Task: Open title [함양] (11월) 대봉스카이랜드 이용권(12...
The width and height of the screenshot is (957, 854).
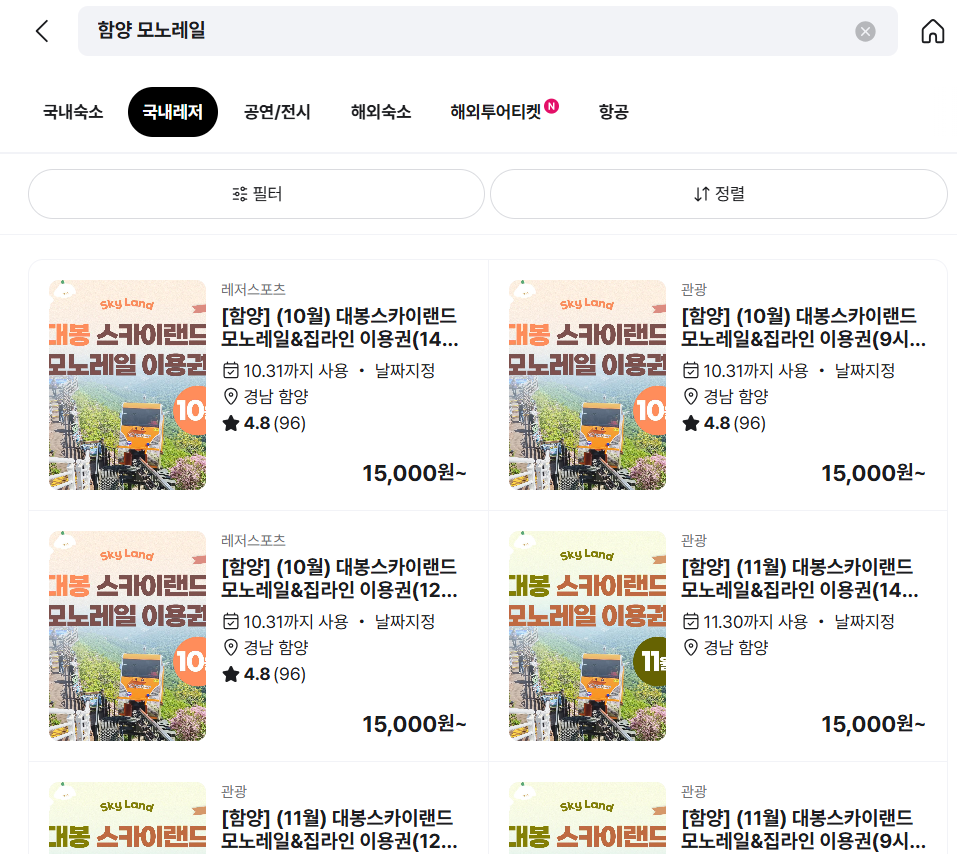Action: tap(339, 829)
